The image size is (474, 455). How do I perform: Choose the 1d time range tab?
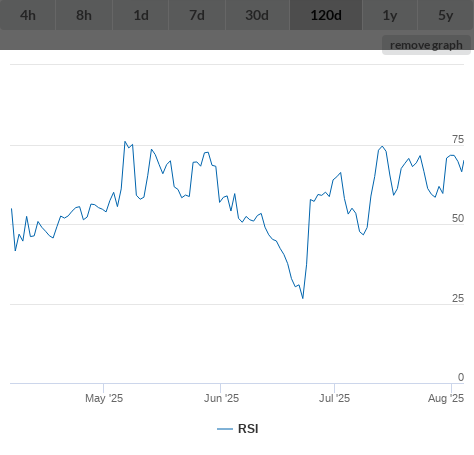pos(141,15)
